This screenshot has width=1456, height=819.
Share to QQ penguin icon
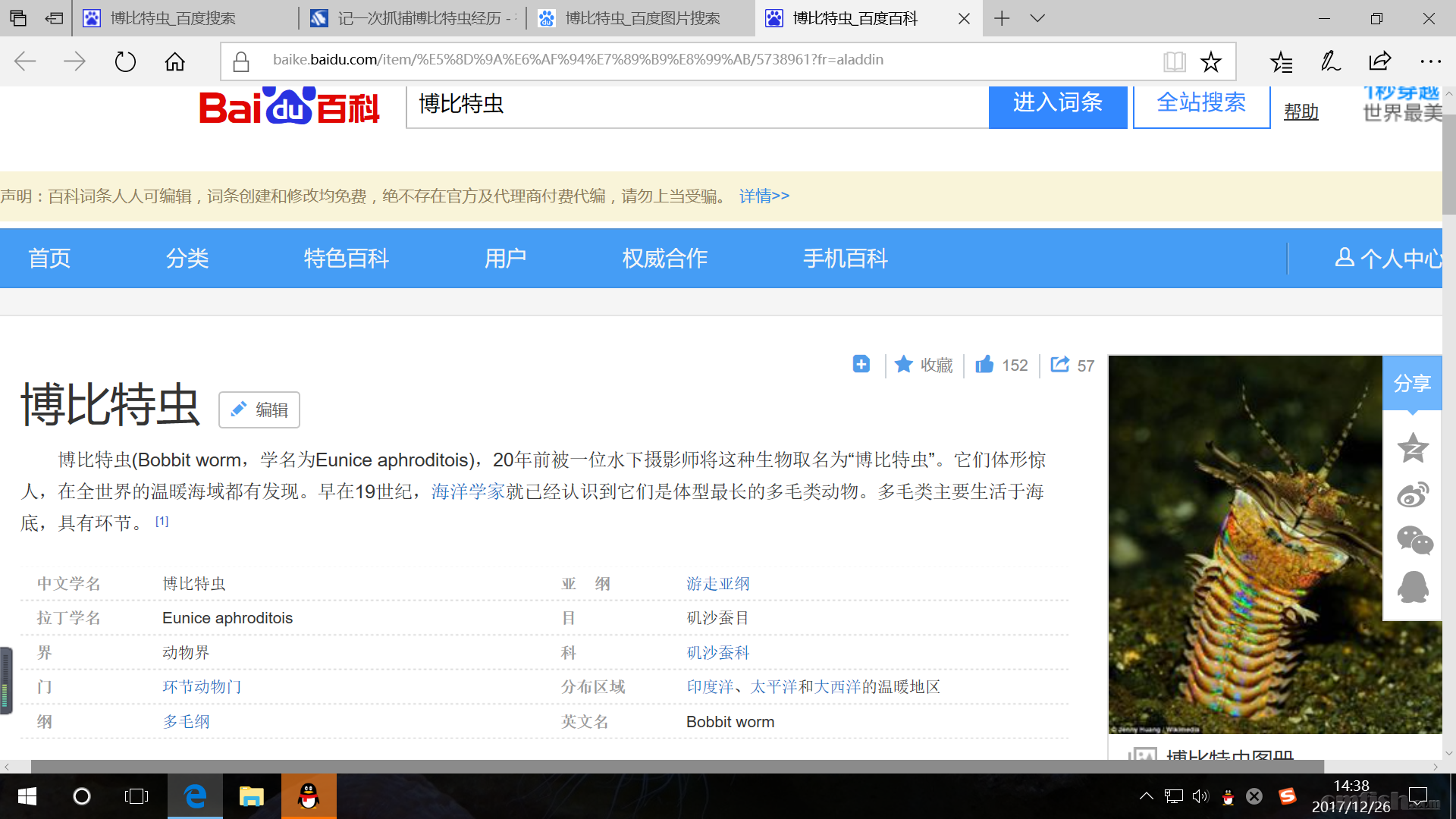(x=1413, y=587)
